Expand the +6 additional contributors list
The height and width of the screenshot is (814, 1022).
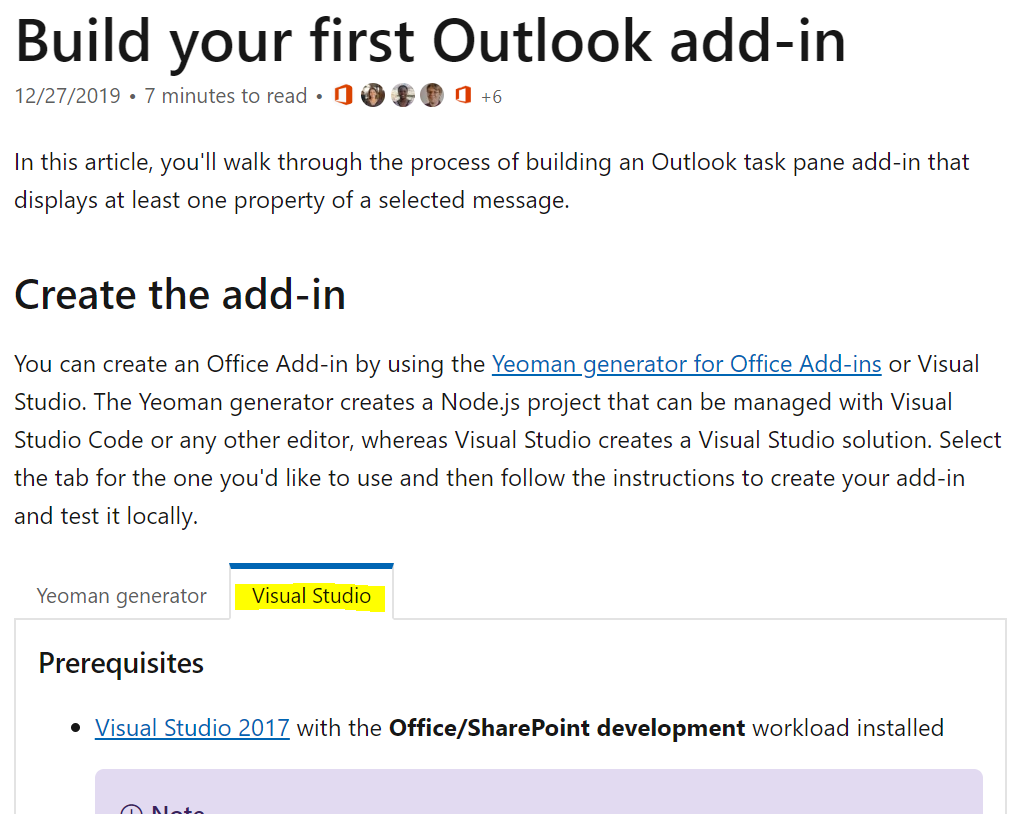491,96
